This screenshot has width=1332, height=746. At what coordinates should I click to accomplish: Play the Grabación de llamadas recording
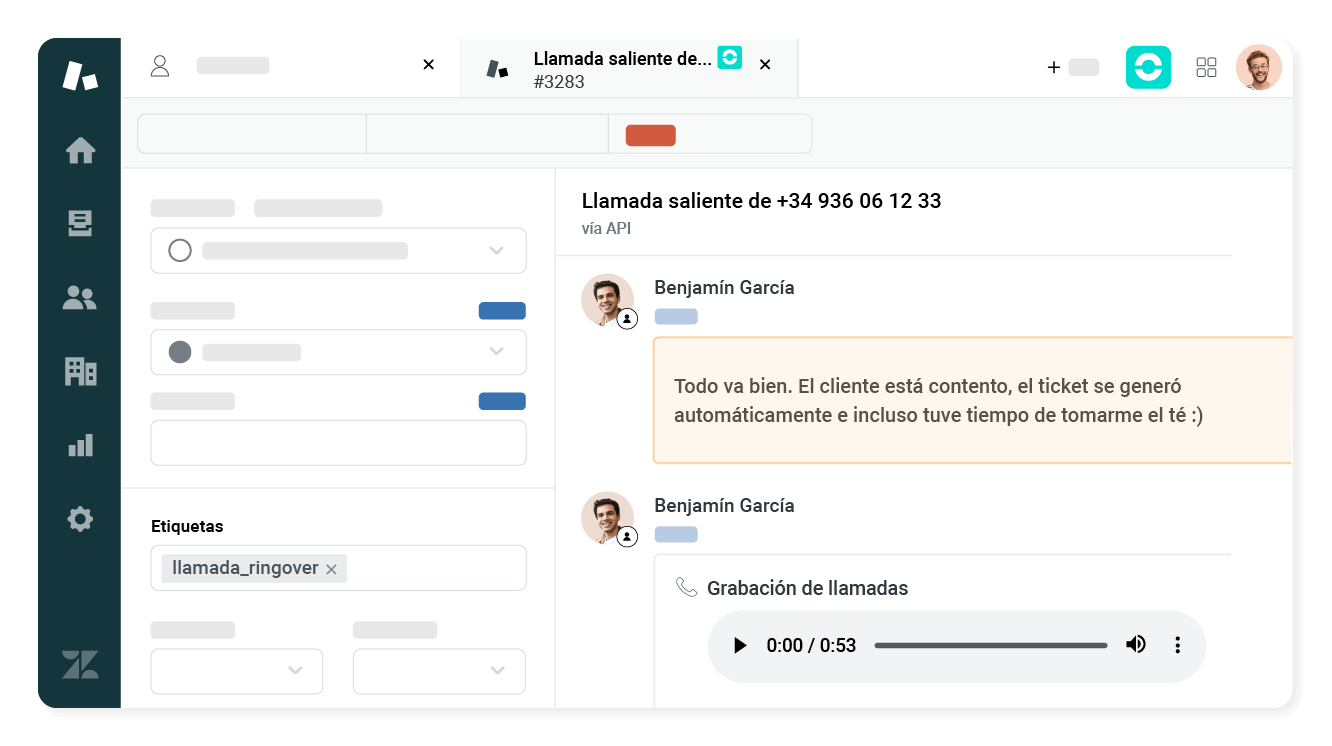pyautogui.click(x=740, y=644)
